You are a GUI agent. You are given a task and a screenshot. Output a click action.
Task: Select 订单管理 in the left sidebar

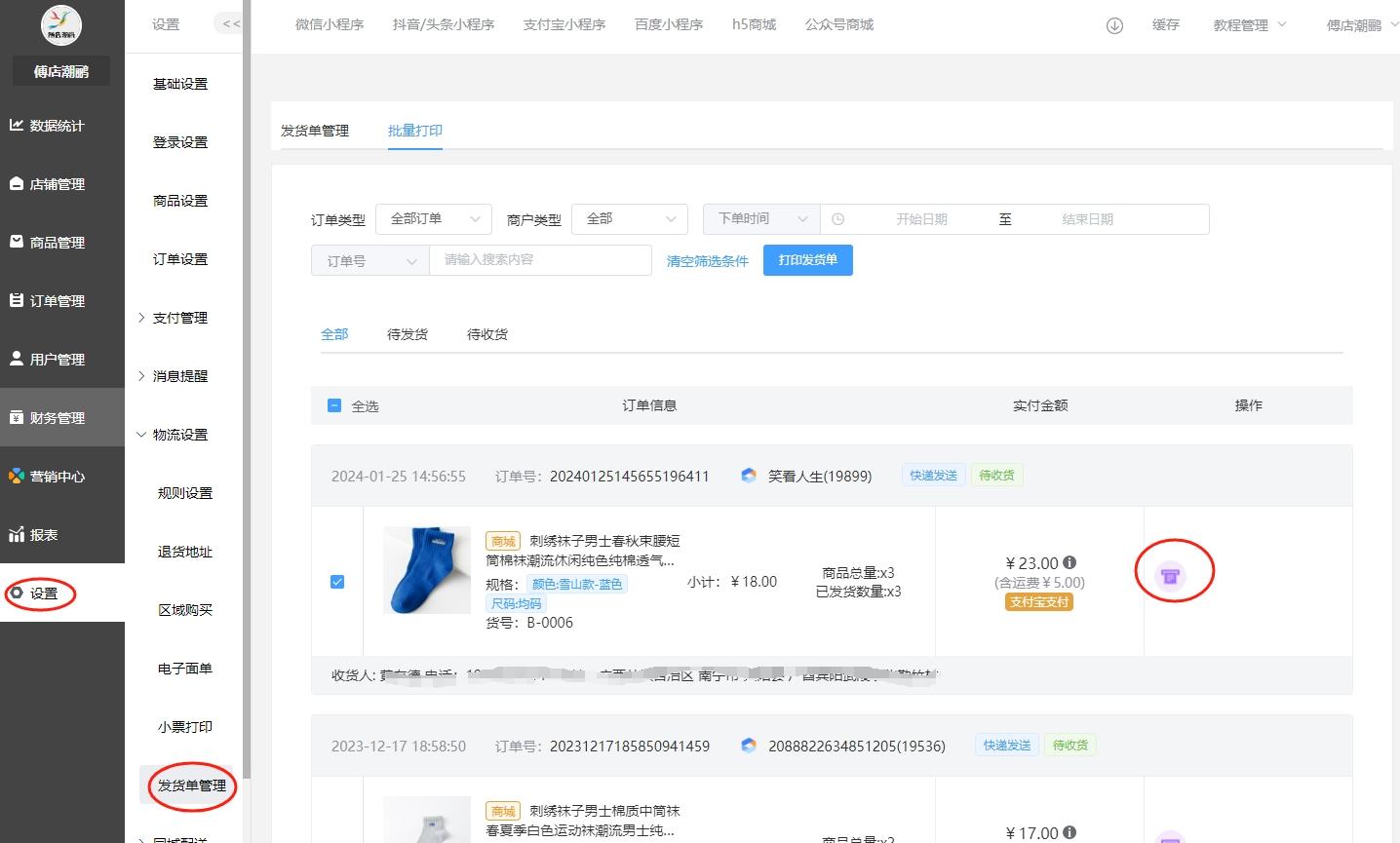54,300
